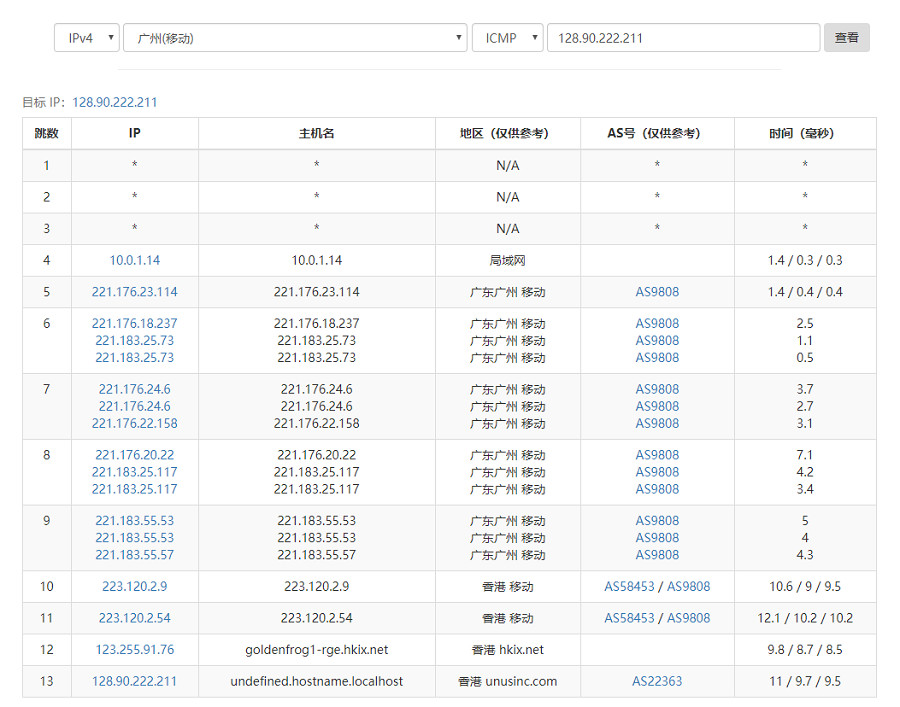Open the ICMP method dropdown
Image resolution: width=900 pixels, height=707 pixels.
tap(508, 38)
